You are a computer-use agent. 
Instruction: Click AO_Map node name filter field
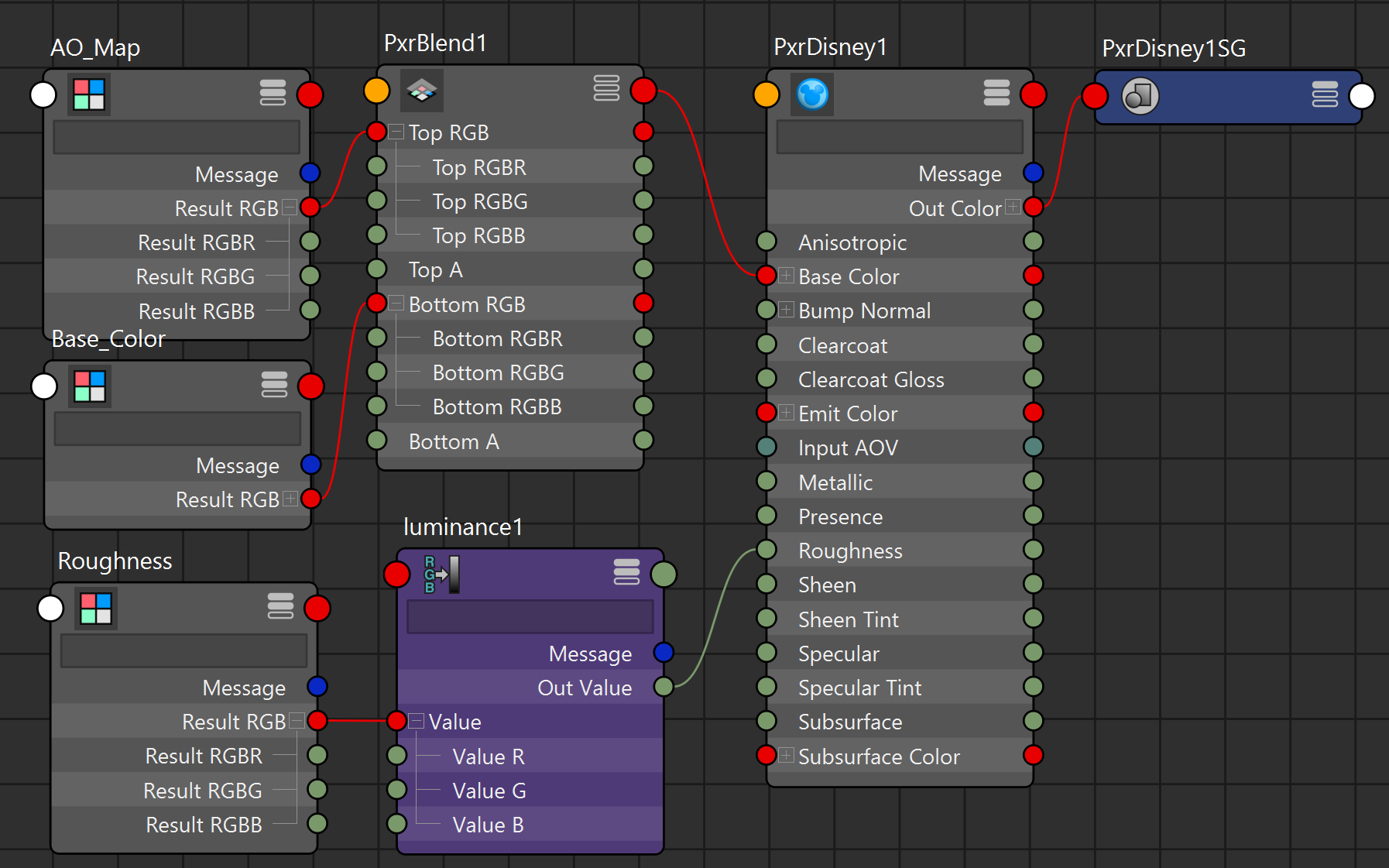tap(177, 137)
